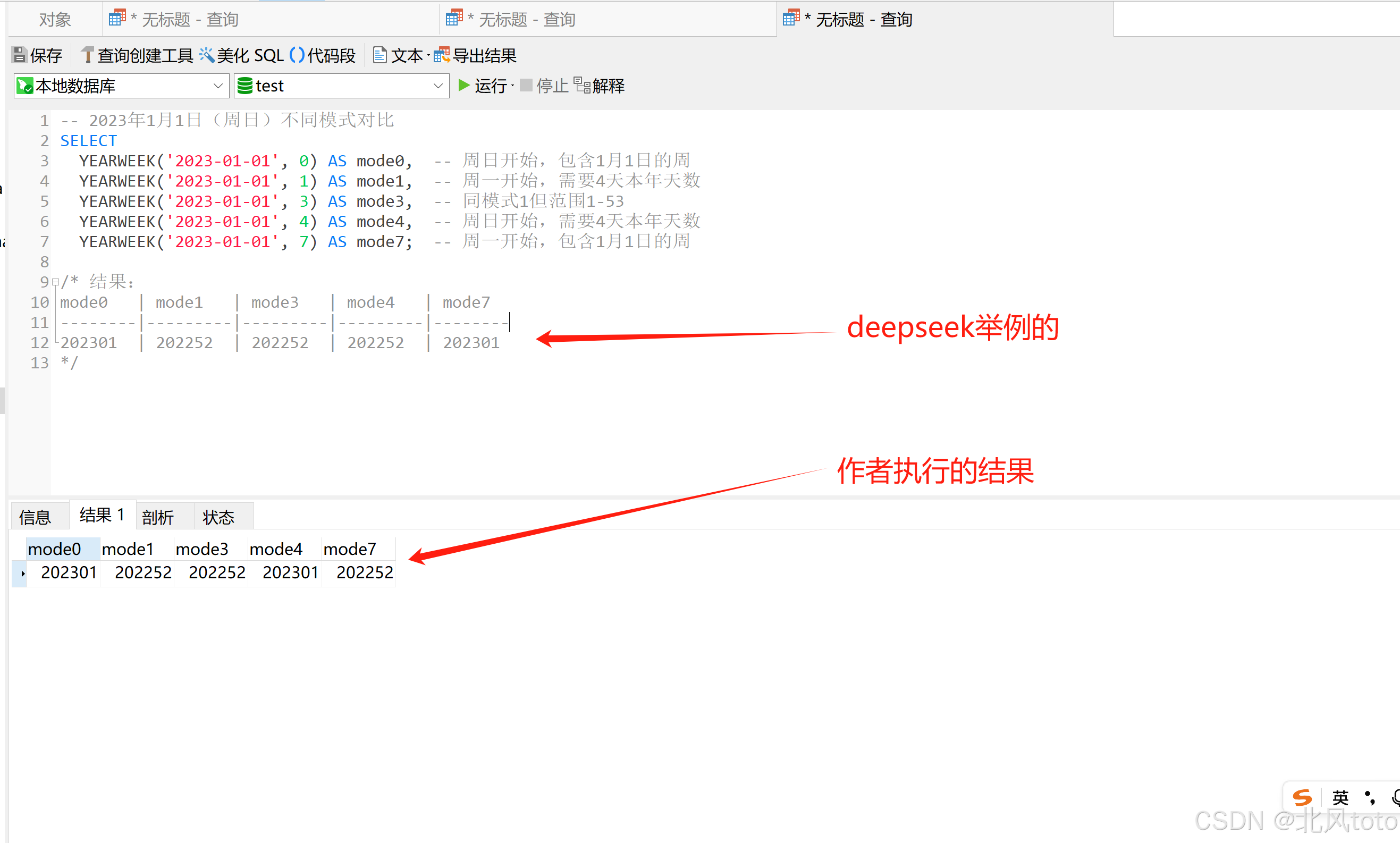1400x843 pixels.
Task: Open the 剖析 tab
Action: tap(158, 517)
